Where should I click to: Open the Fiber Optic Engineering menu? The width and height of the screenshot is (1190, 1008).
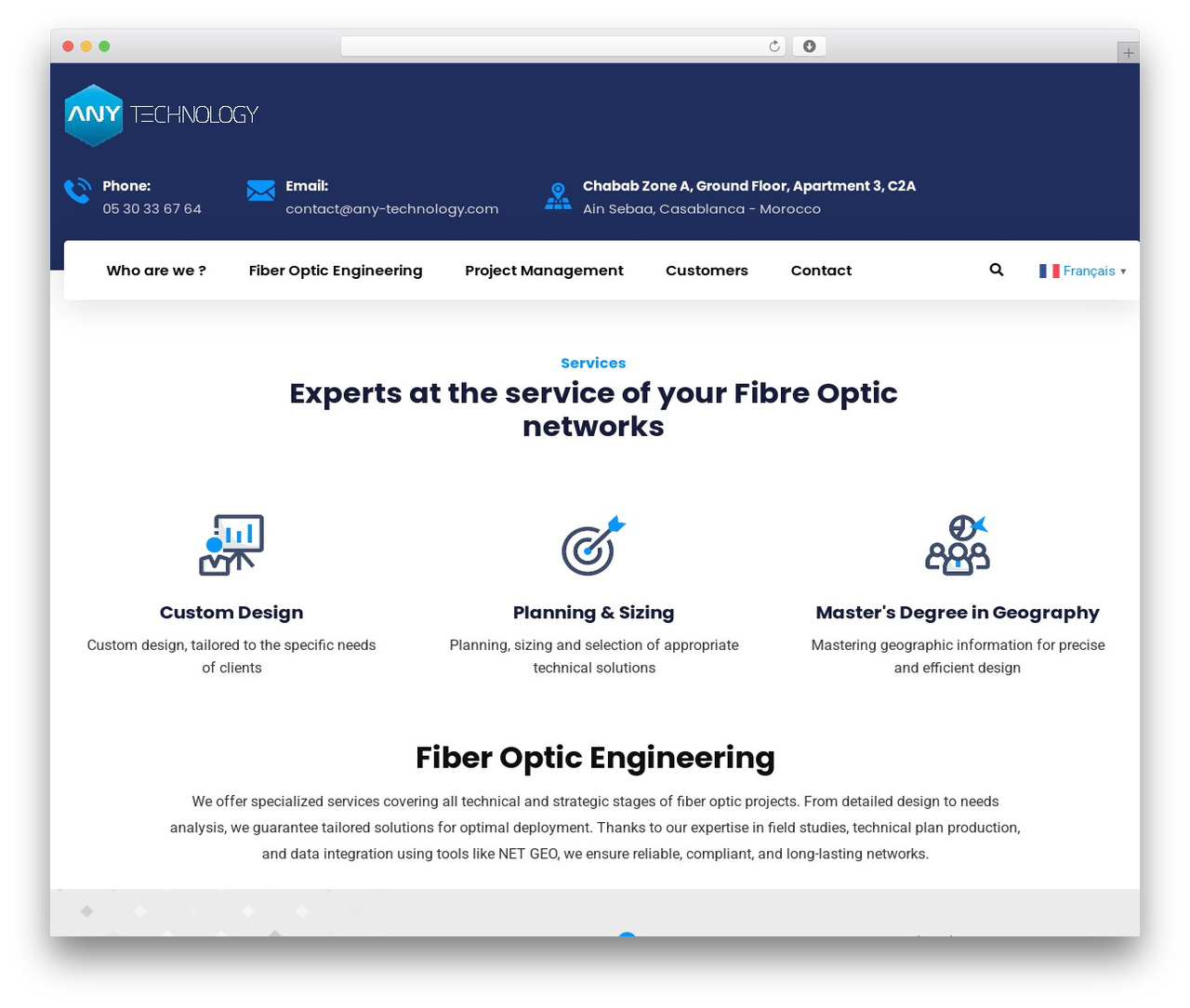[336, 271]
